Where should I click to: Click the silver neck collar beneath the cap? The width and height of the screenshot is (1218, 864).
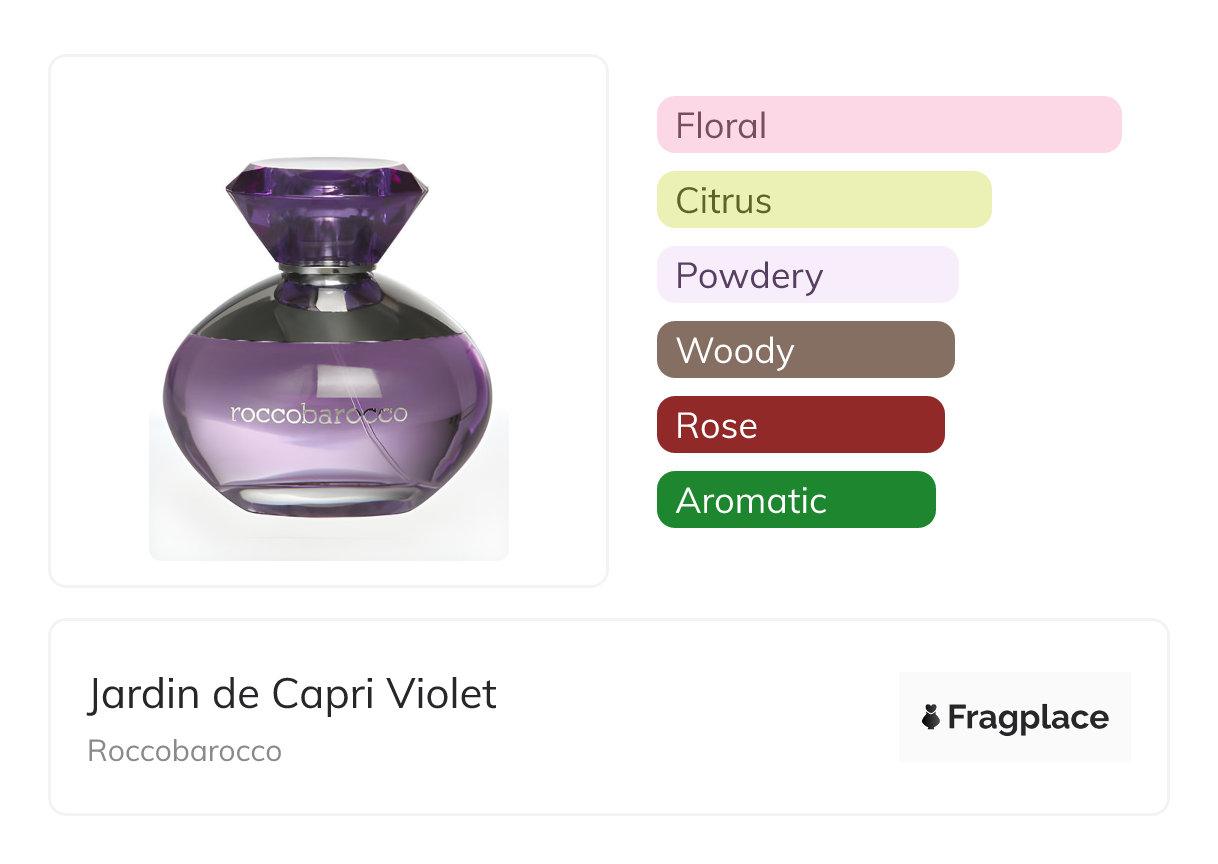tap(328, 270)
